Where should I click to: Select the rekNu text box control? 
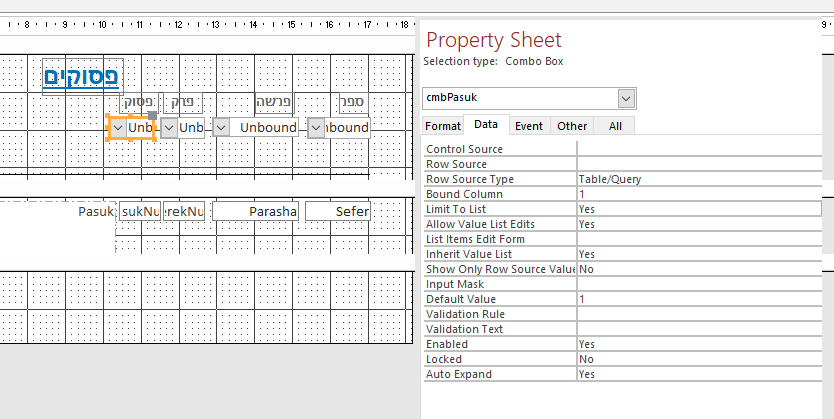click(x=184, y=212)
